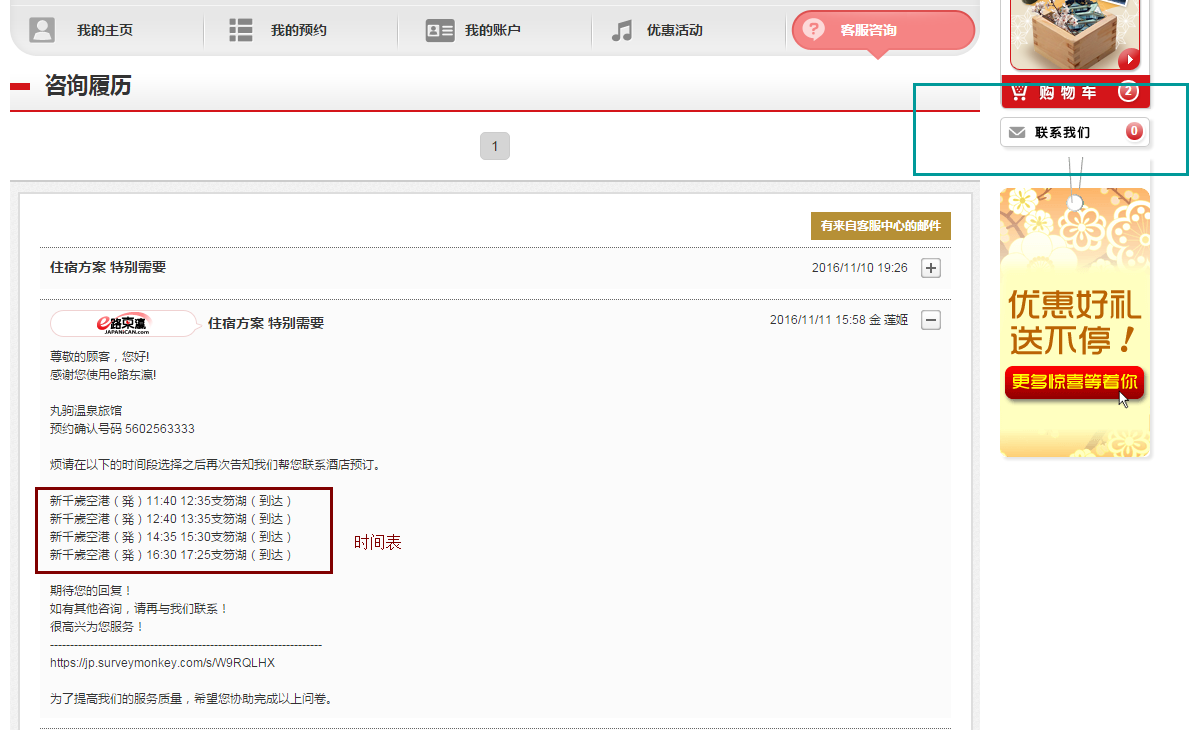Click the 11:40 12:35 timetable row
1199x730 pixels.
(171, 501)
